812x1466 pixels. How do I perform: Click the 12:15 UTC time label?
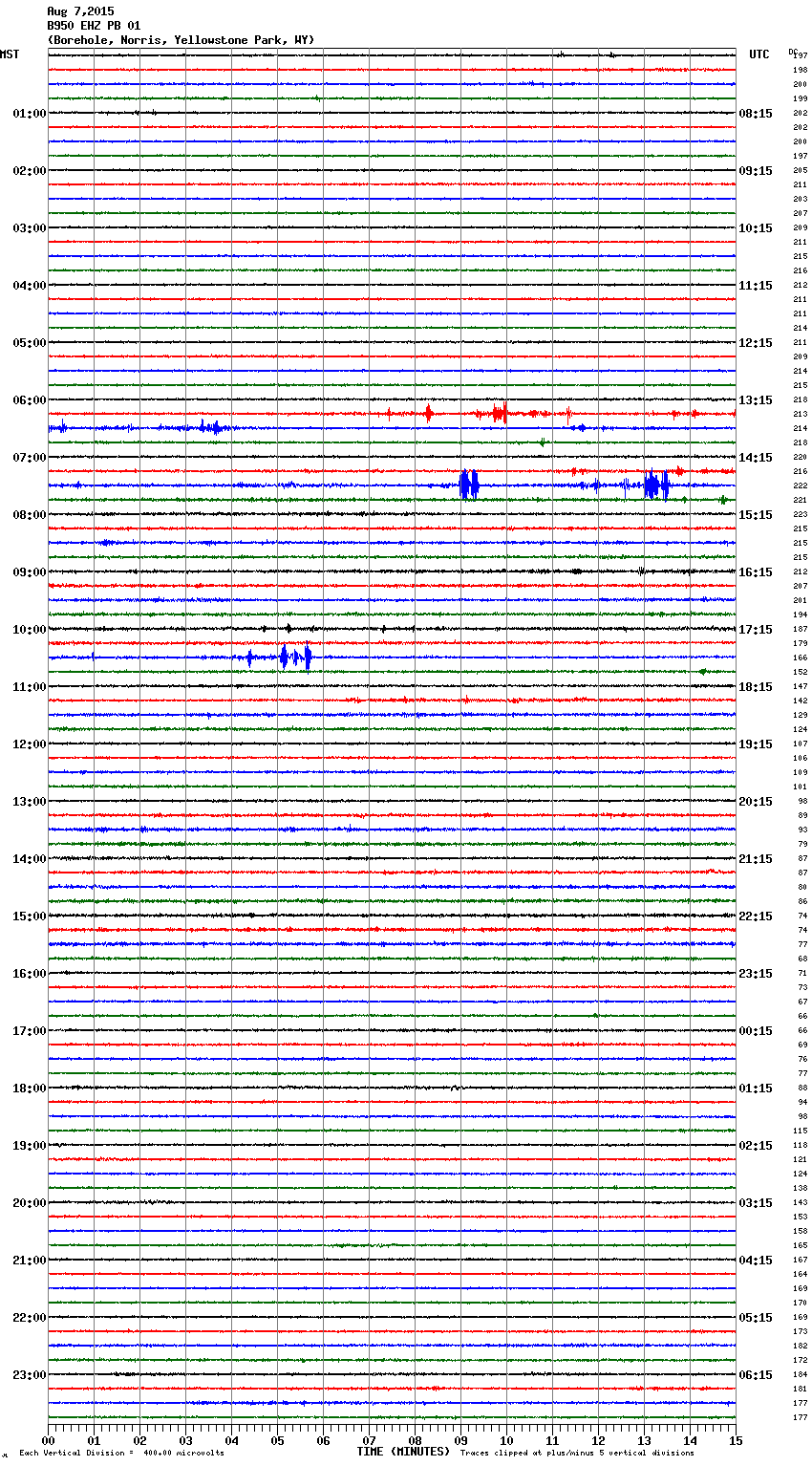click(x=756, y=343)
